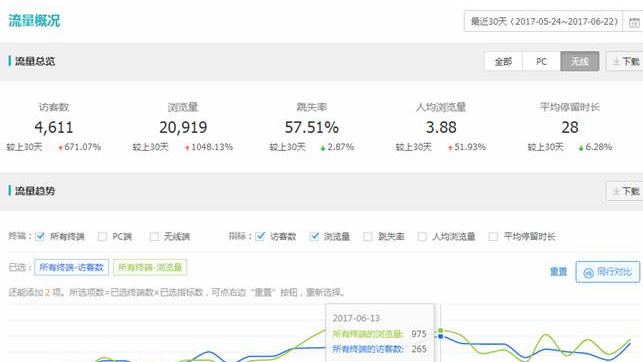Click 下载 button in 流量总览 section

[625, 61]
